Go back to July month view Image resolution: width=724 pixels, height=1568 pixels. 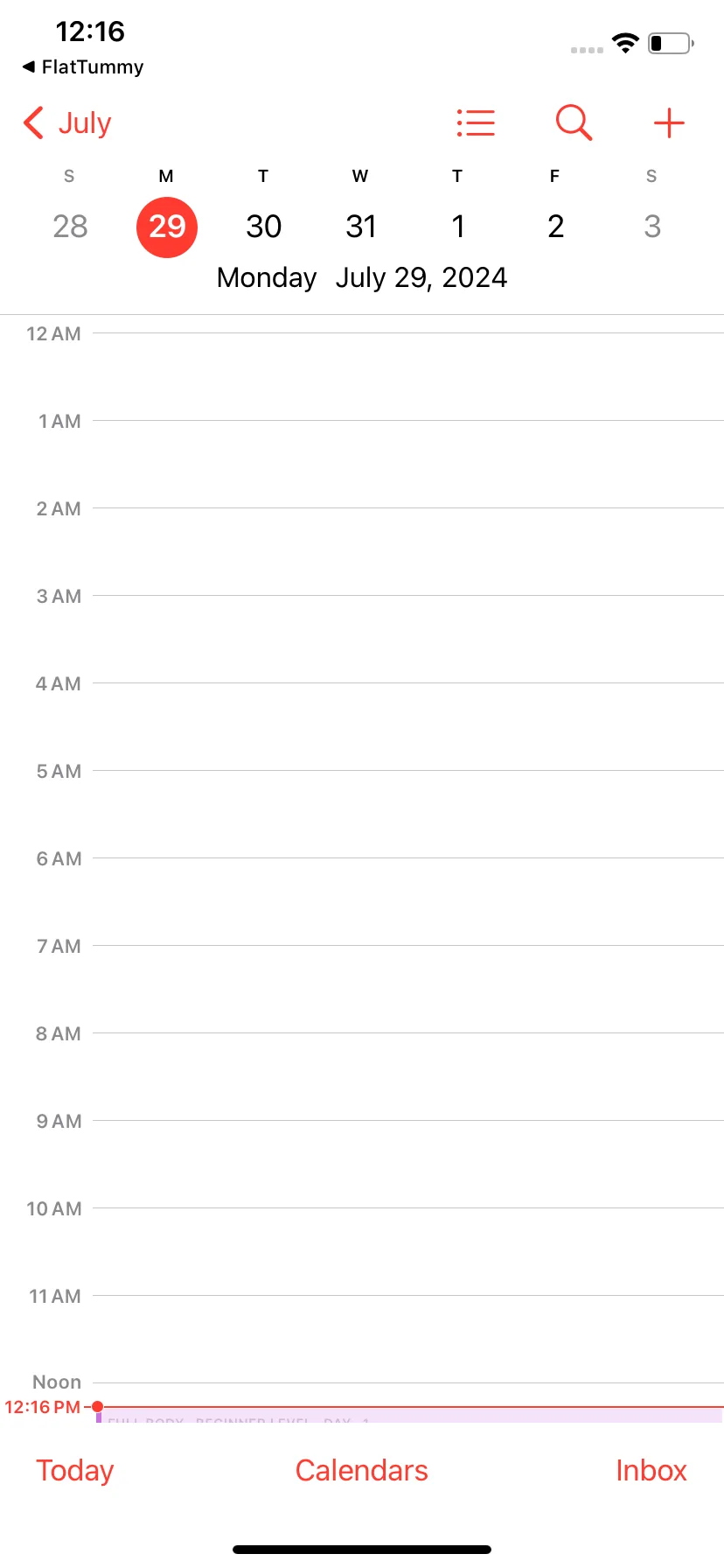click(x=68, y=123)
